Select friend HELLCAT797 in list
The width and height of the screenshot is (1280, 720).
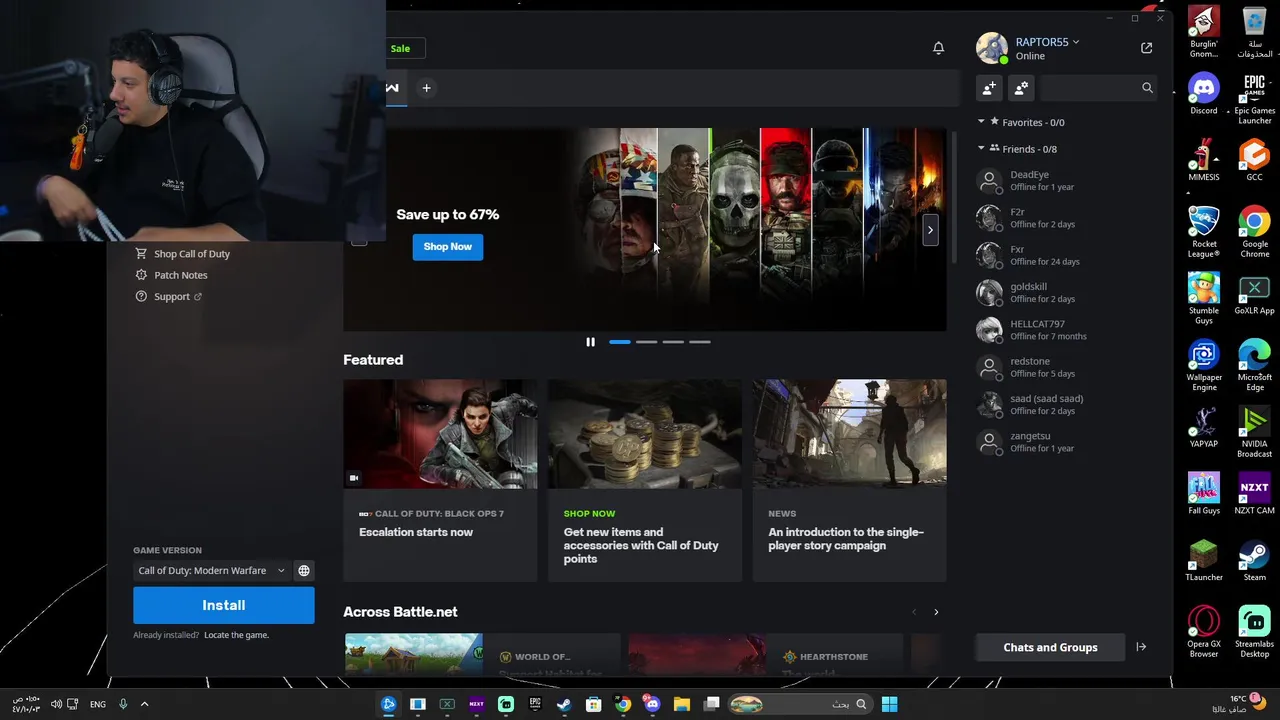[x=1065, y=330]
